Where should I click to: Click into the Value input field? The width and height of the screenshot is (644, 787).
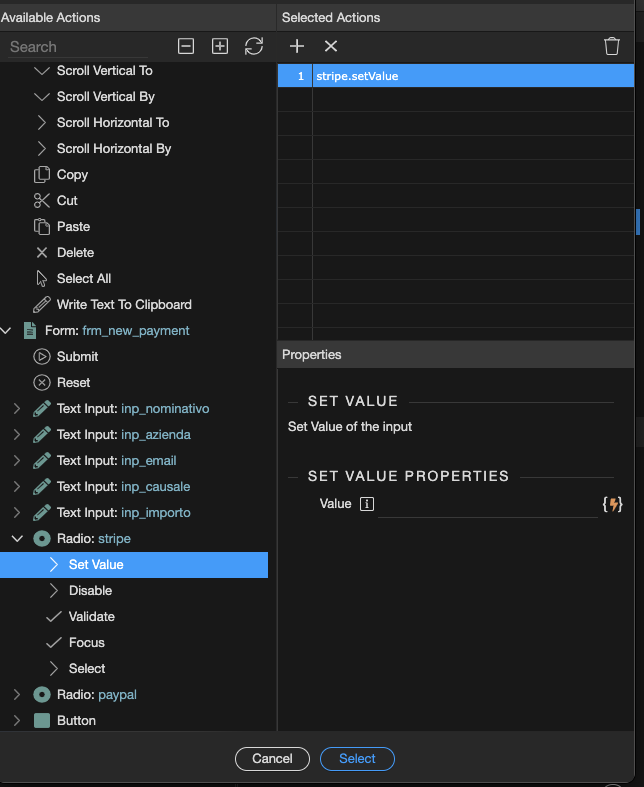[x=487, y=504]
